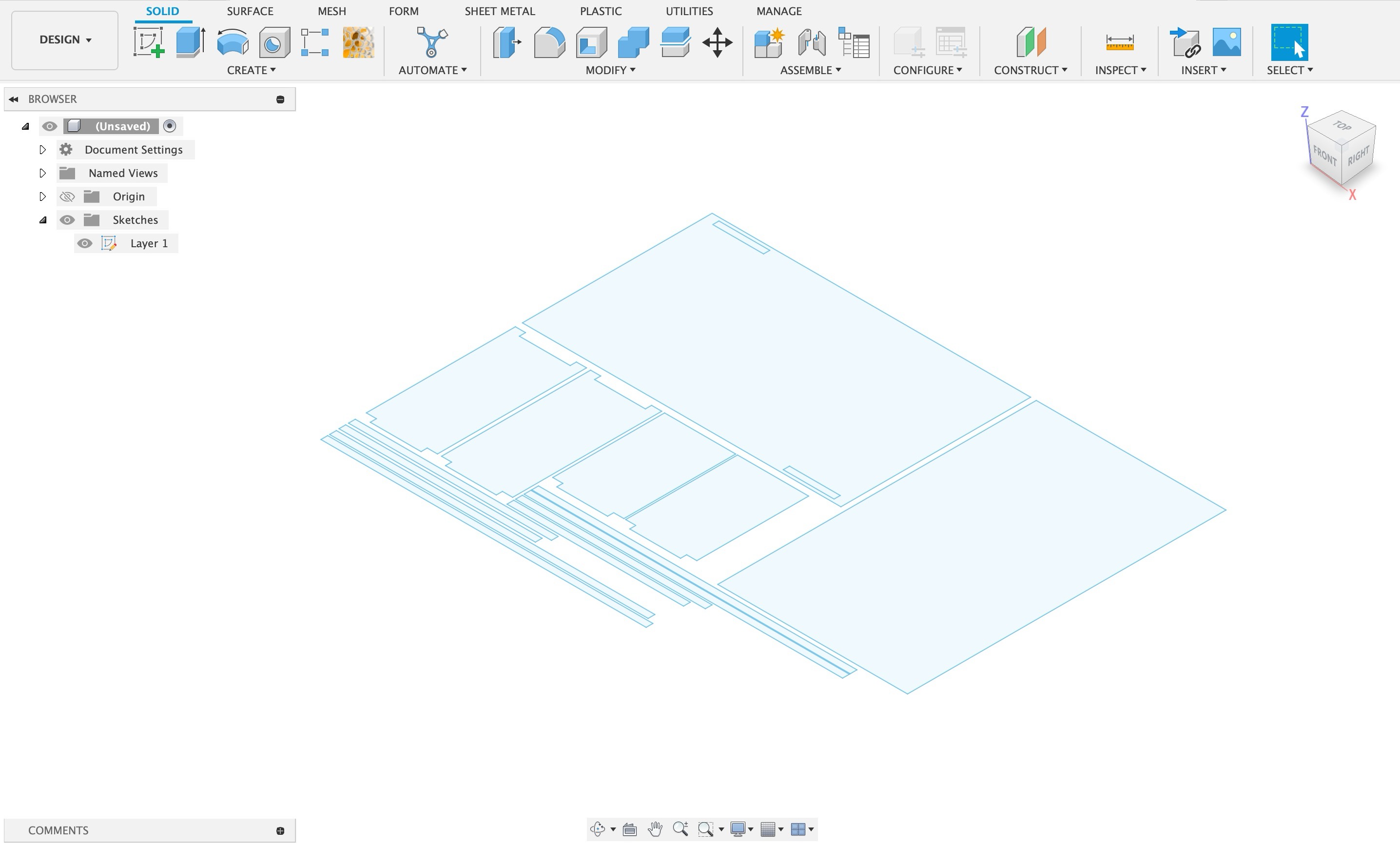Expand the COMMENTS panel plus button
The image size is (1400, 847).
click(x=280, y=830)
